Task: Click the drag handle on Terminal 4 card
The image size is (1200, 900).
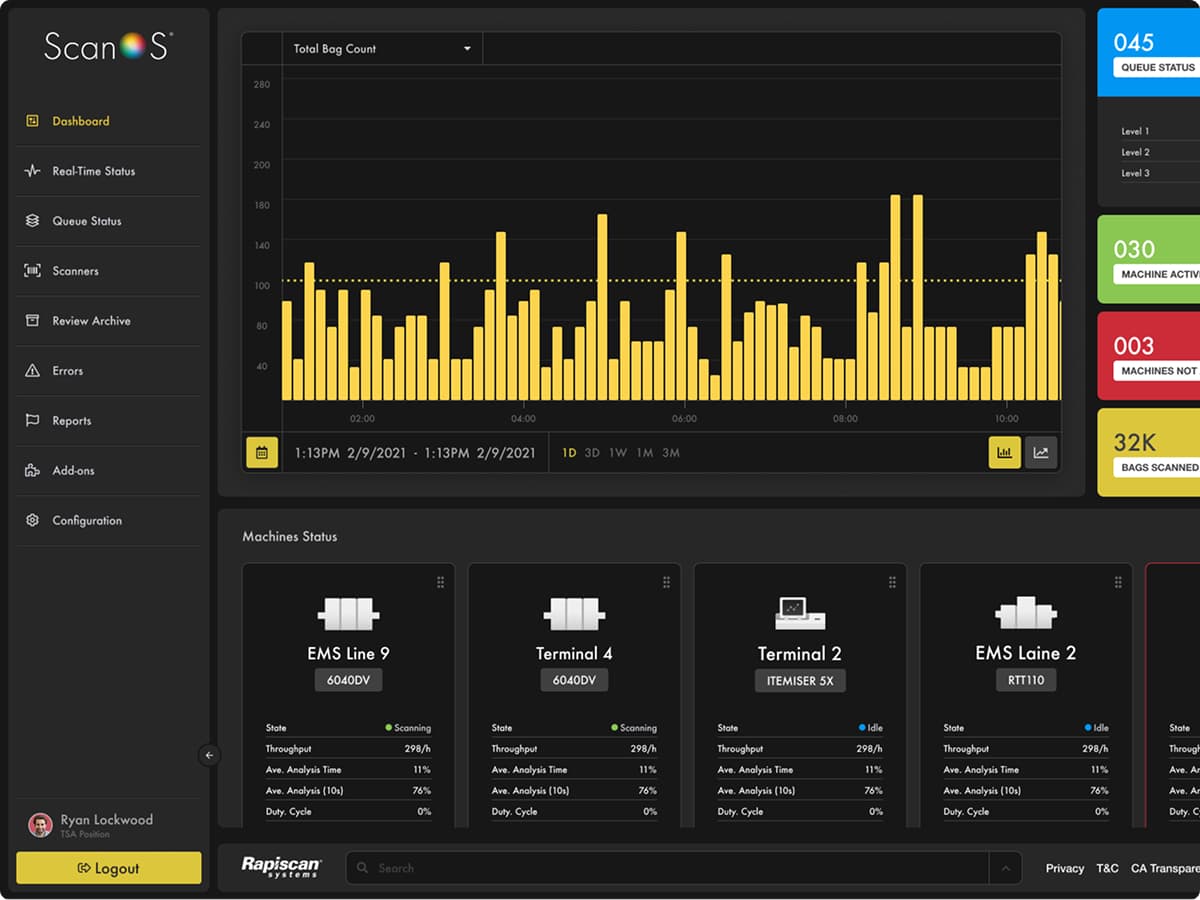Action: (666, 580)
